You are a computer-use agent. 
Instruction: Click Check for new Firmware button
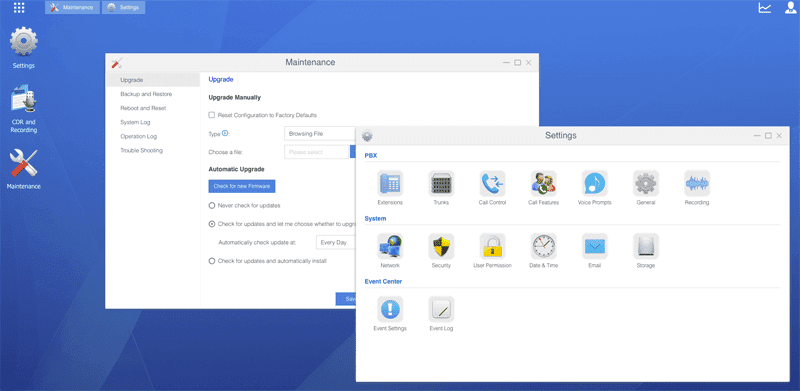coord(242,186)
